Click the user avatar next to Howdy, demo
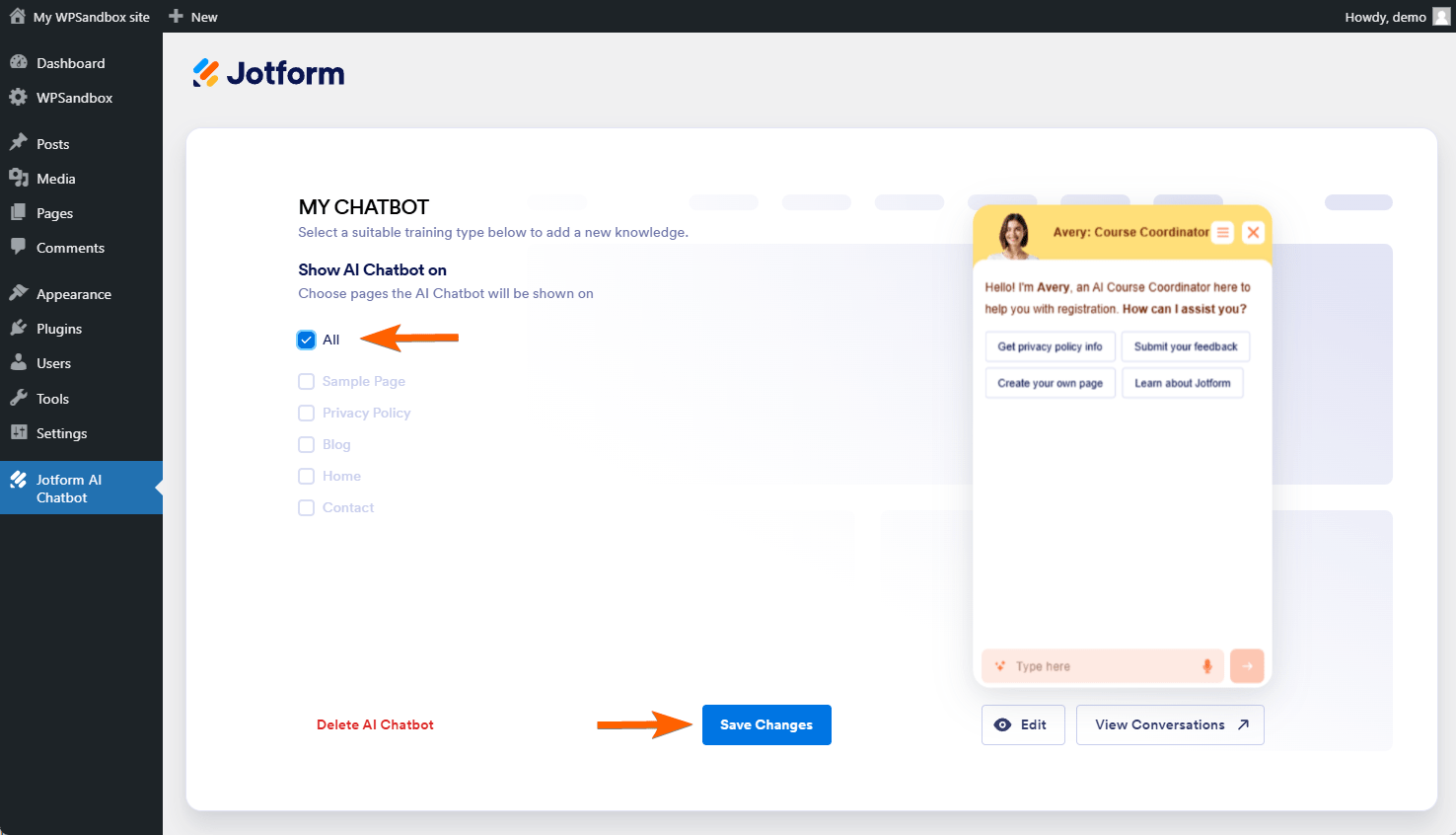The height and width of the screenshot is (835, 1456). pyautogui.click(x=1442, y=16)
